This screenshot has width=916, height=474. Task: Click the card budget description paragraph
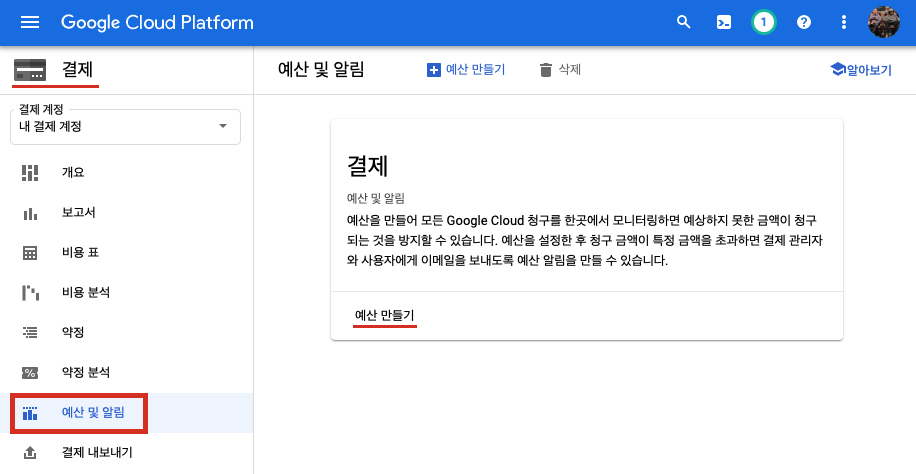(x=585, y=241)
